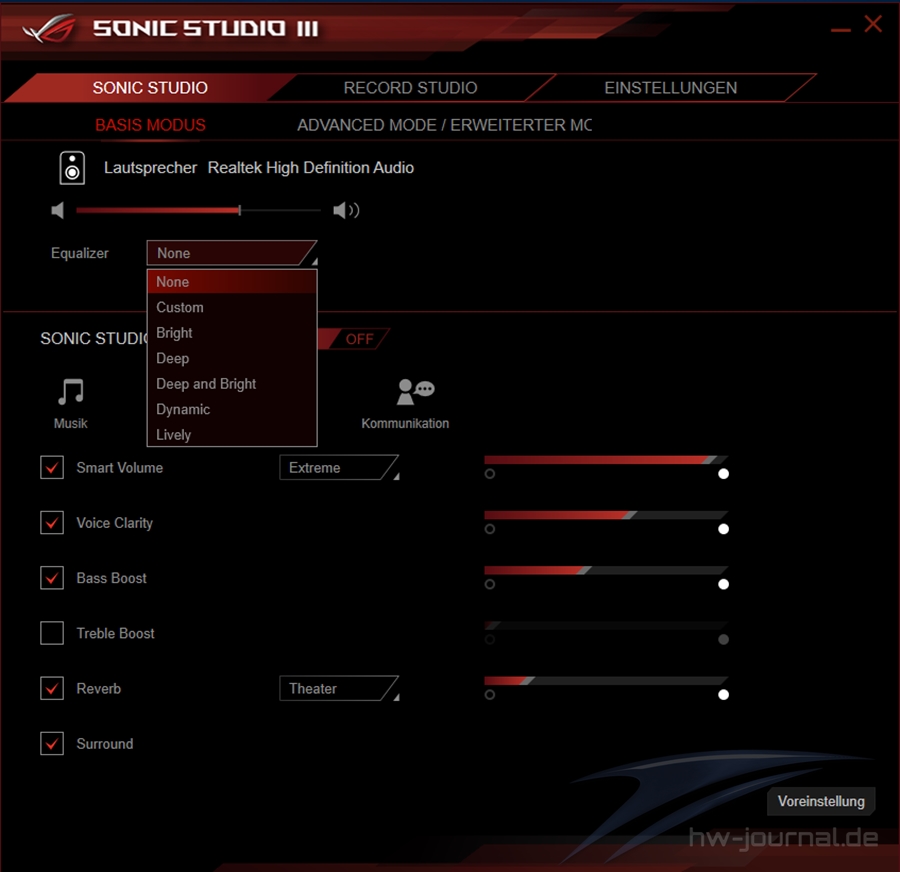Click the mute speaker icon left of volume

click(x=57, y=211)
